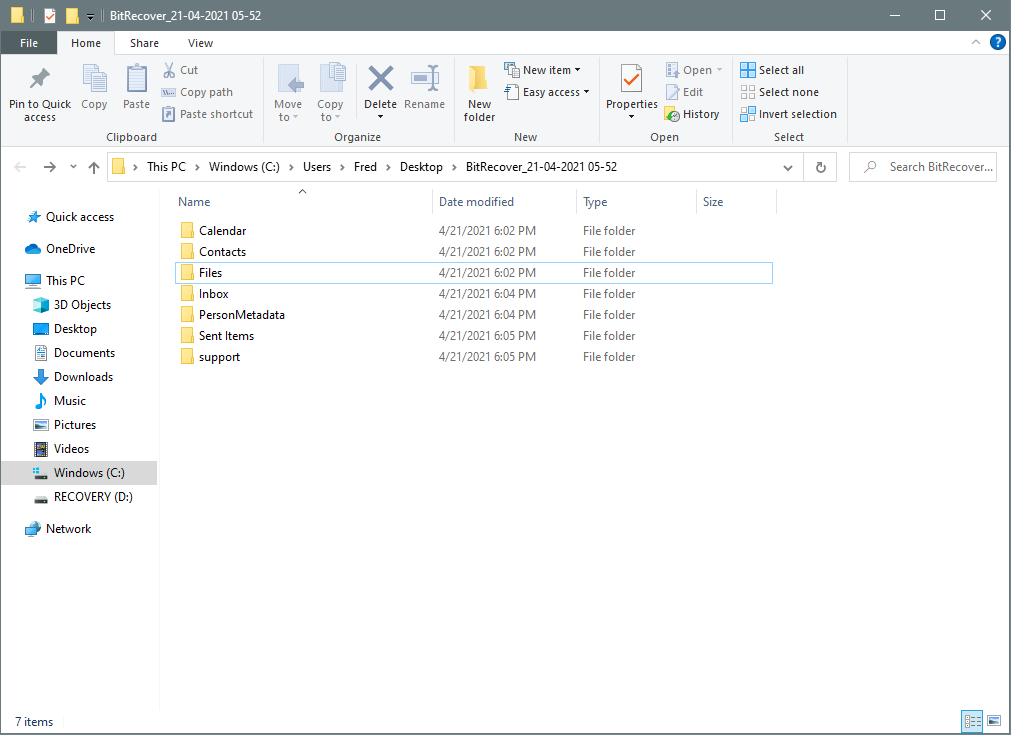Expand the address bar history dropdown
Viewport: 1011px width, 735px height.
788,168
